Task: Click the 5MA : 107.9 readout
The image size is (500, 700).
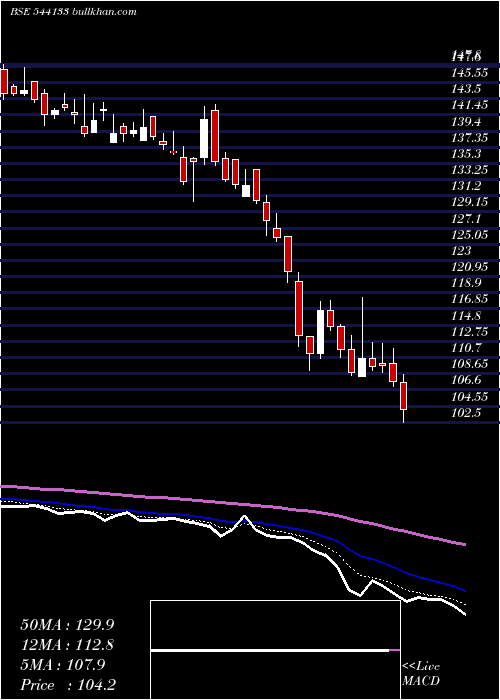Action: click(x=63, y=665)
